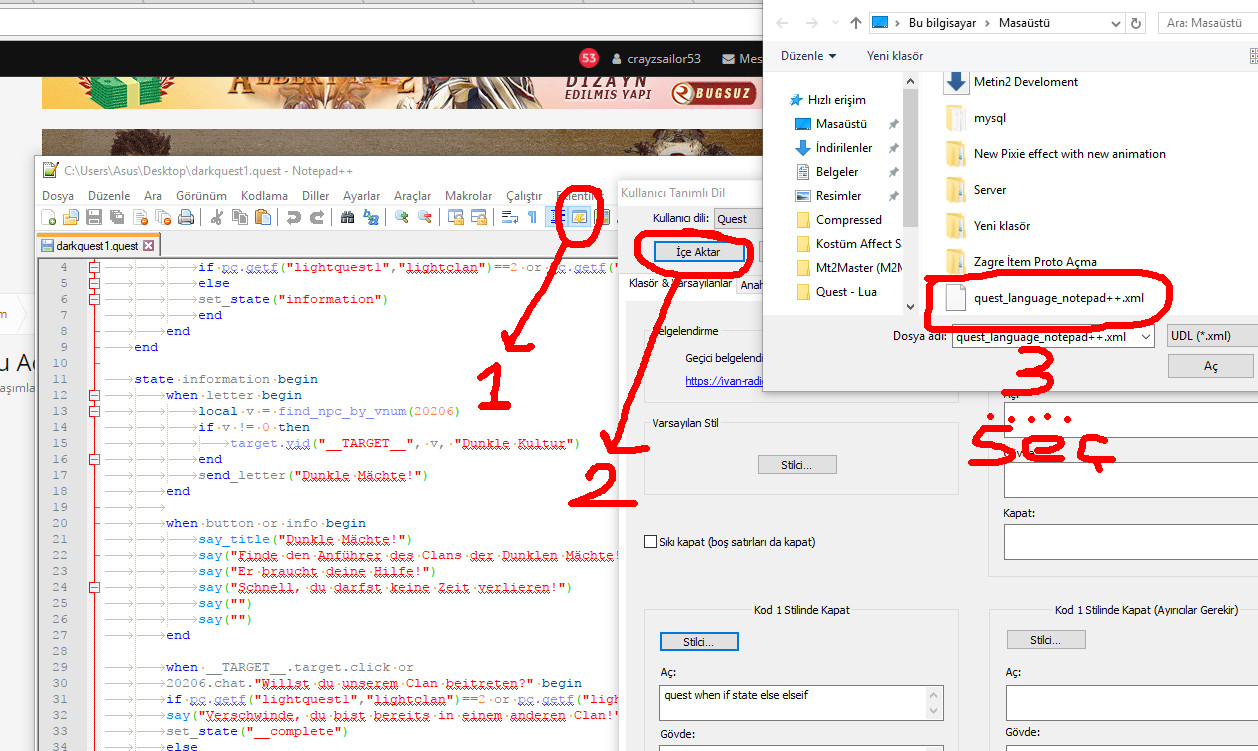
Task: Close the darkquest1.quest tab
Action: point(148,245)
